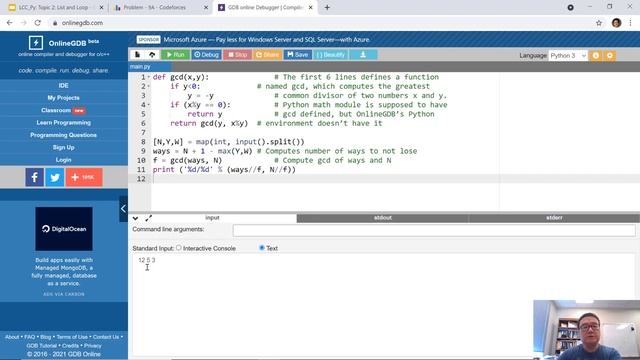Click Sign Up in sidebar

point(64,147)
